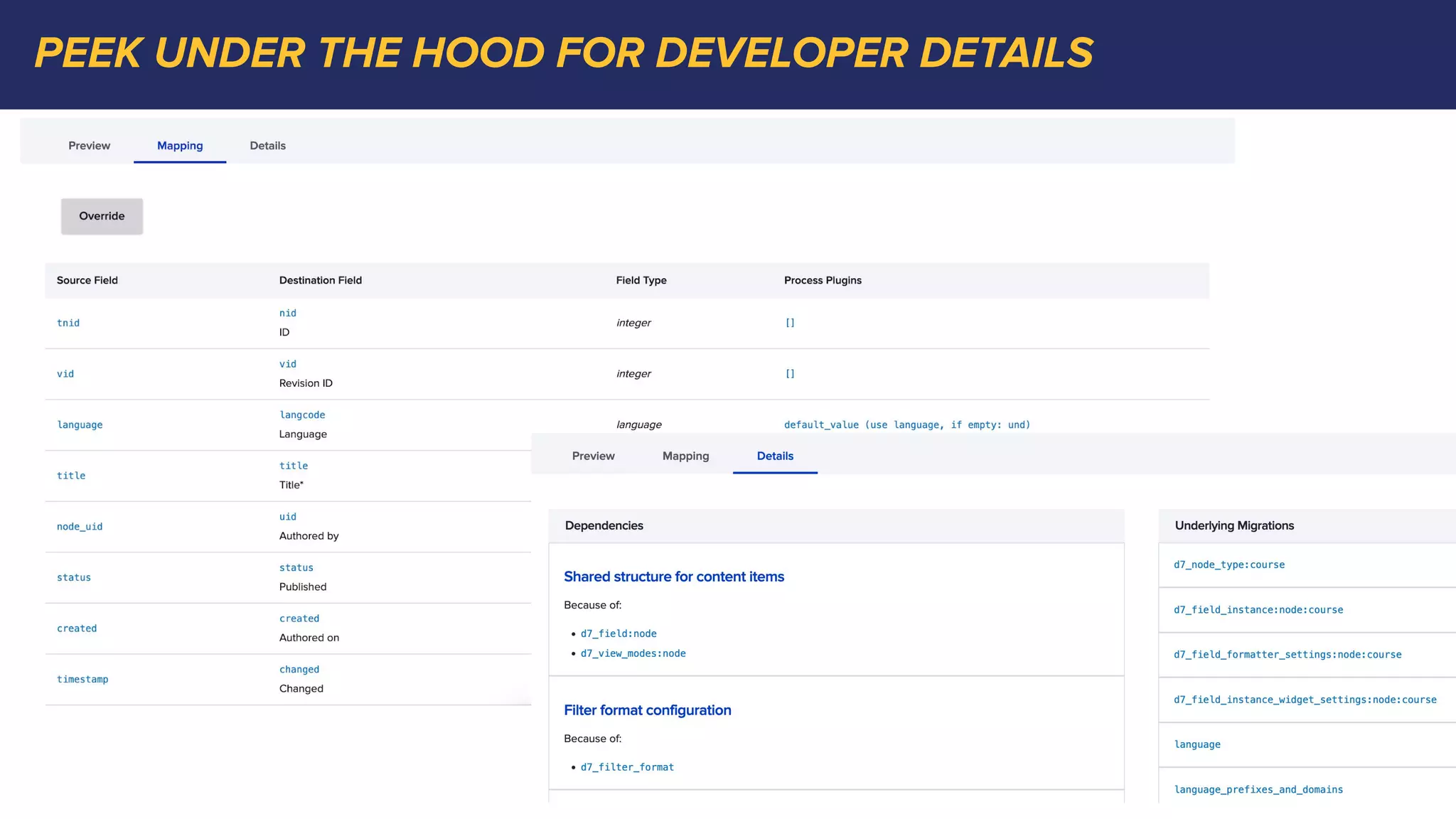Click the node_uid source field

tap(80, 527)
